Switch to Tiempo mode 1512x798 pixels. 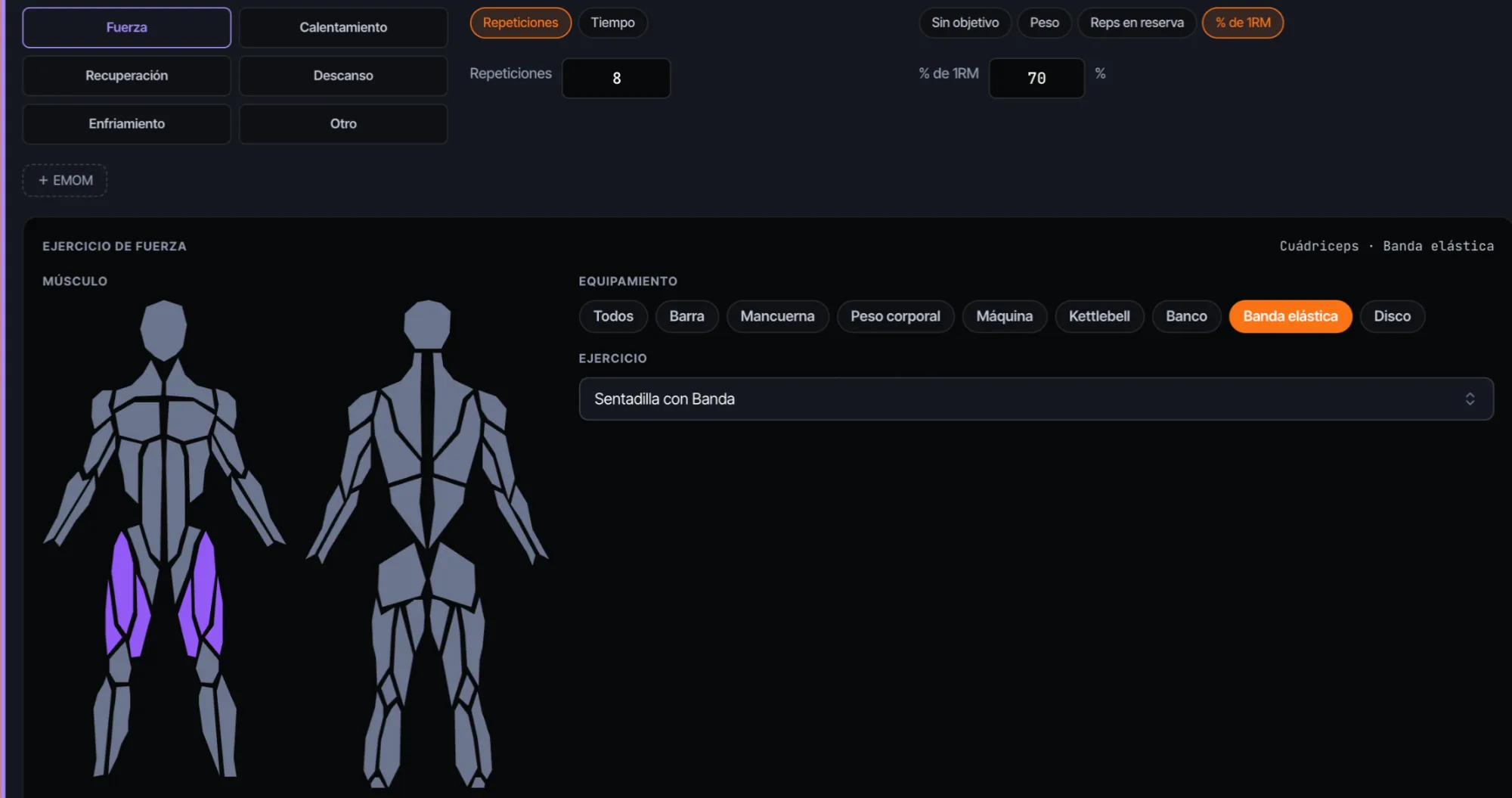click(x=612, y=23)
